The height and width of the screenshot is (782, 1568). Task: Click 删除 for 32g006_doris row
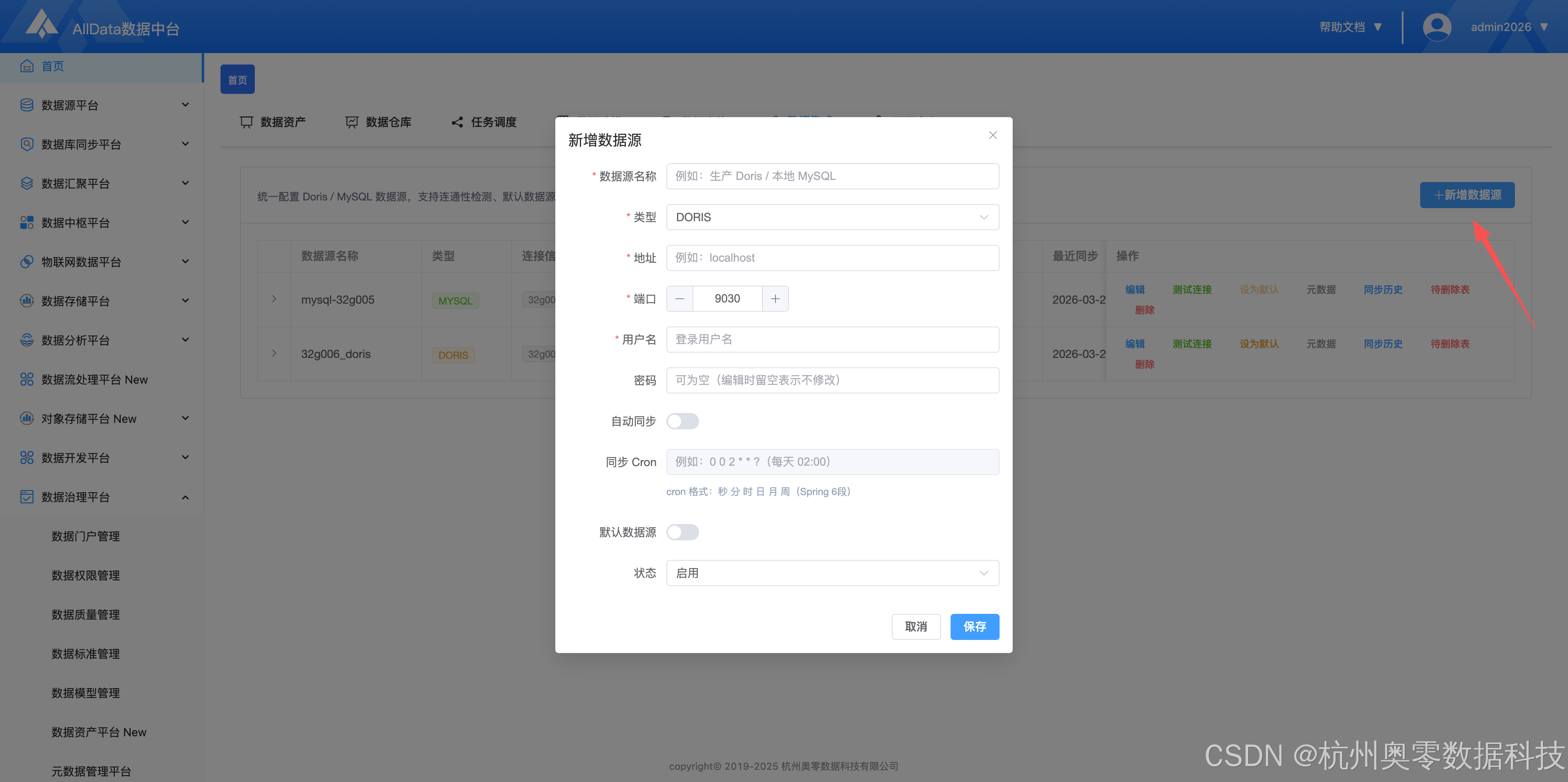pos(1144,364)
